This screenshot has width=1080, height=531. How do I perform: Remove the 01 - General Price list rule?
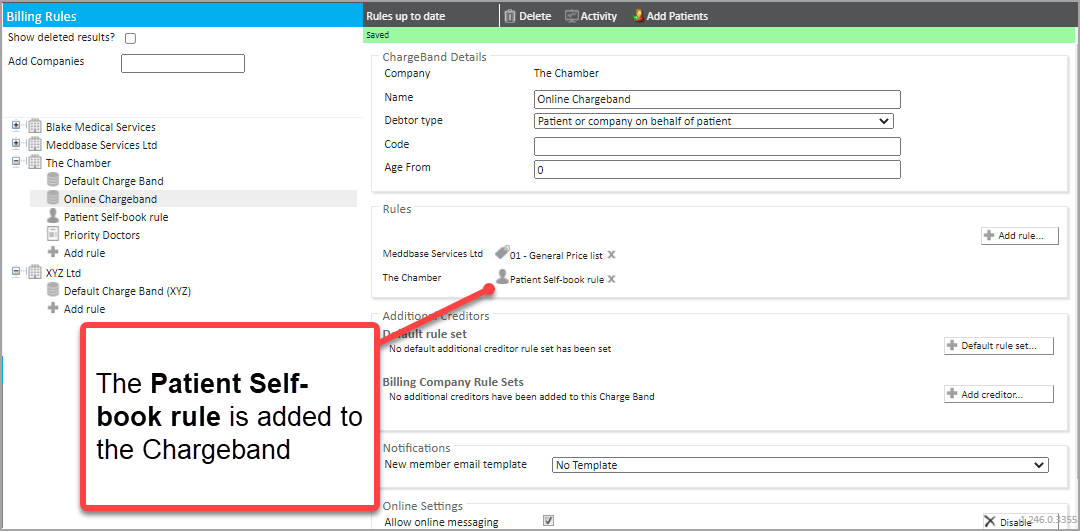[612, 255]
